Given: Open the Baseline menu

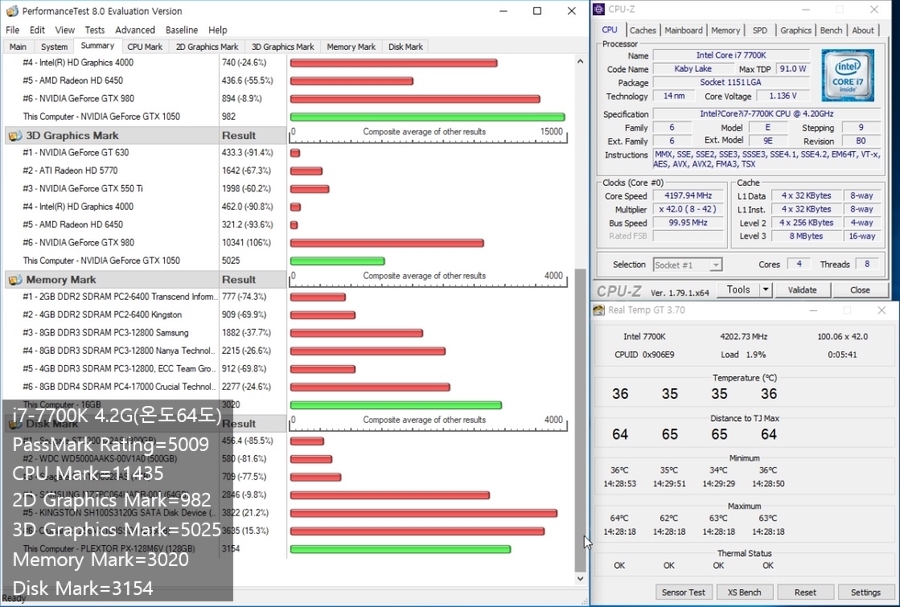Looking at the screenshot, I should (181, 30).
